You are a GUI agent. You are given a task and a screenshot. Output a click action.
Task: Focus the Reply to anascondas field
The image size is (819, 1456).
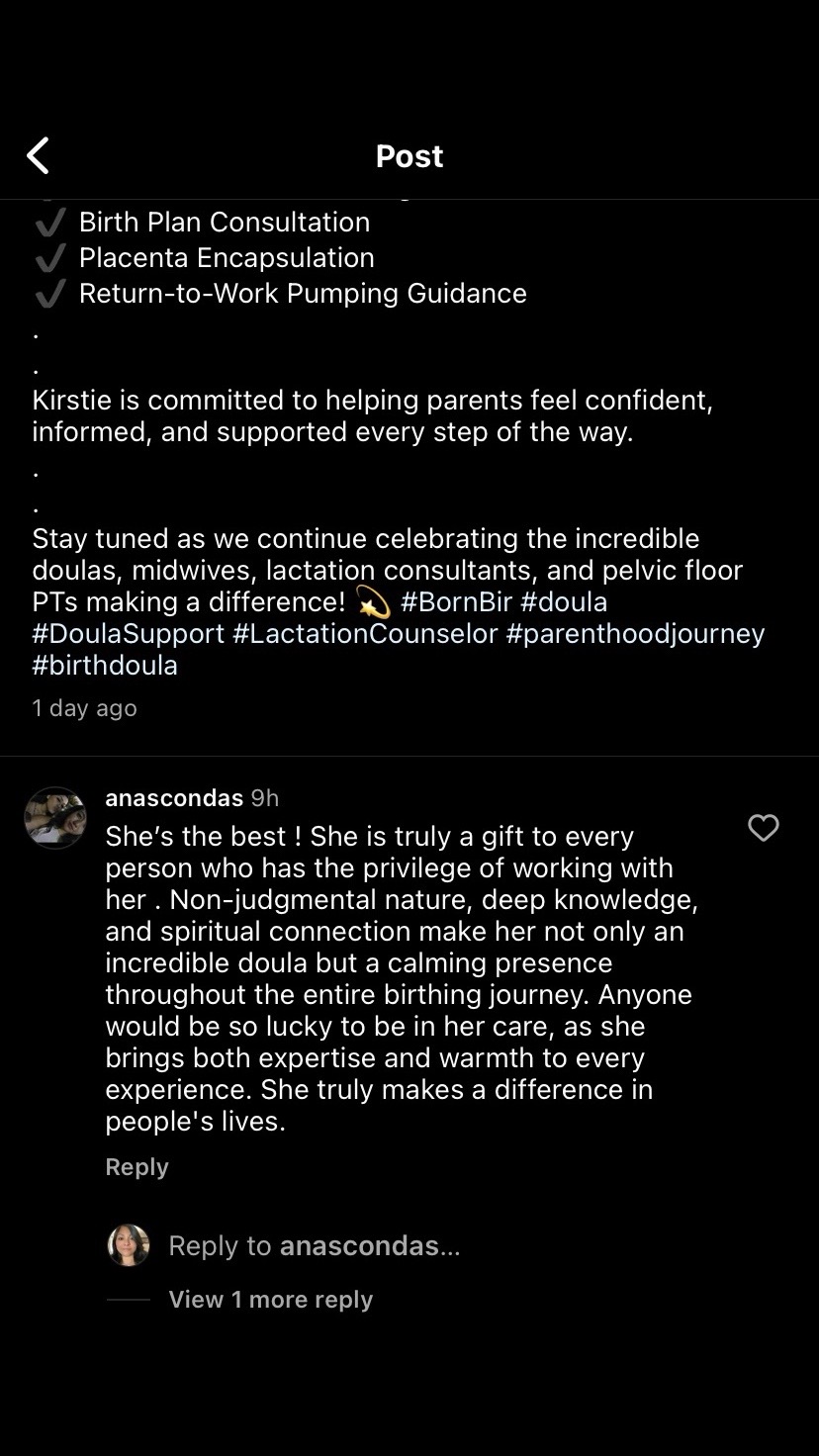(315, 1245)
